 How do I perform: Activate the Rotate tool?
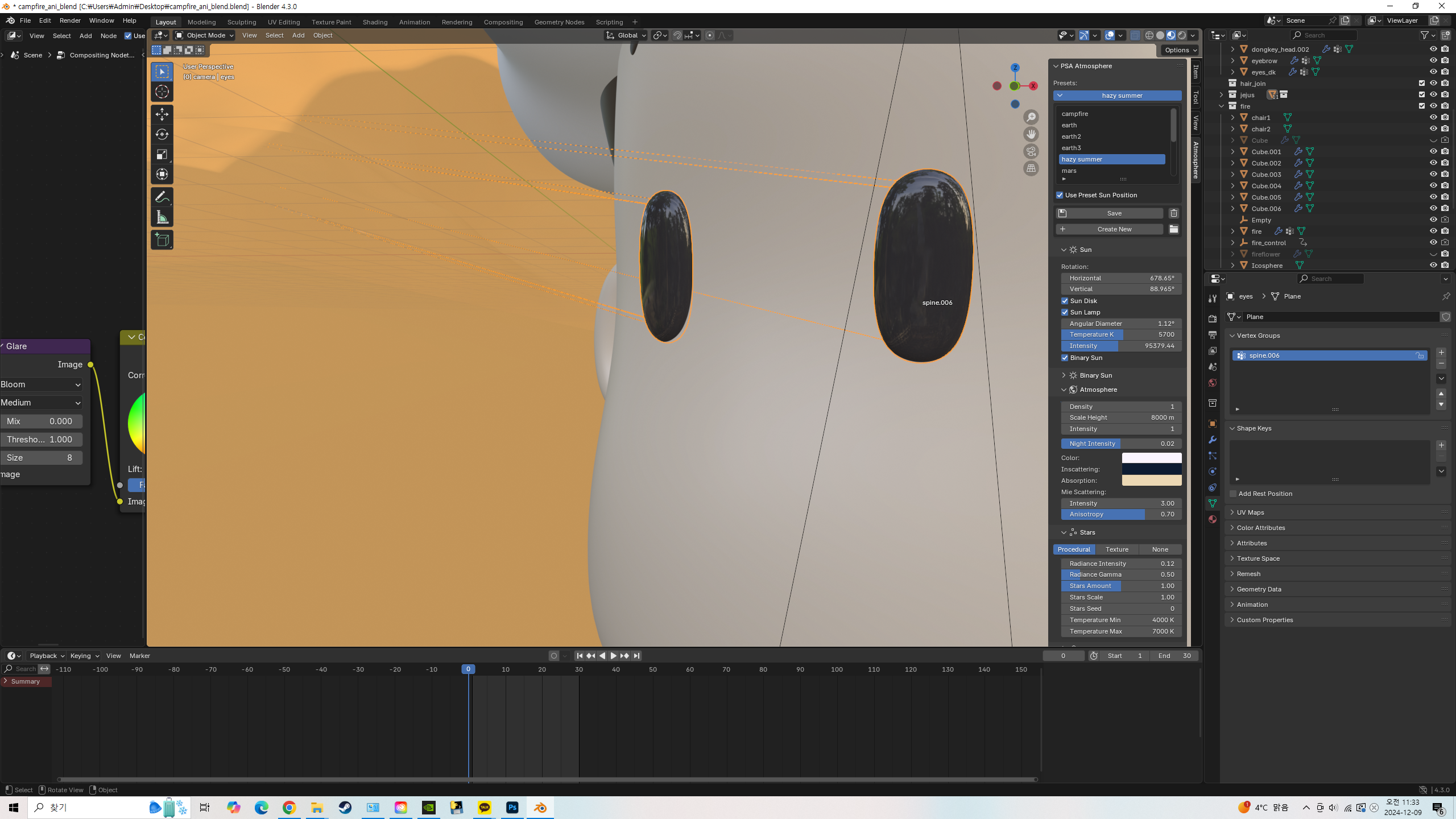click(162, 134)
